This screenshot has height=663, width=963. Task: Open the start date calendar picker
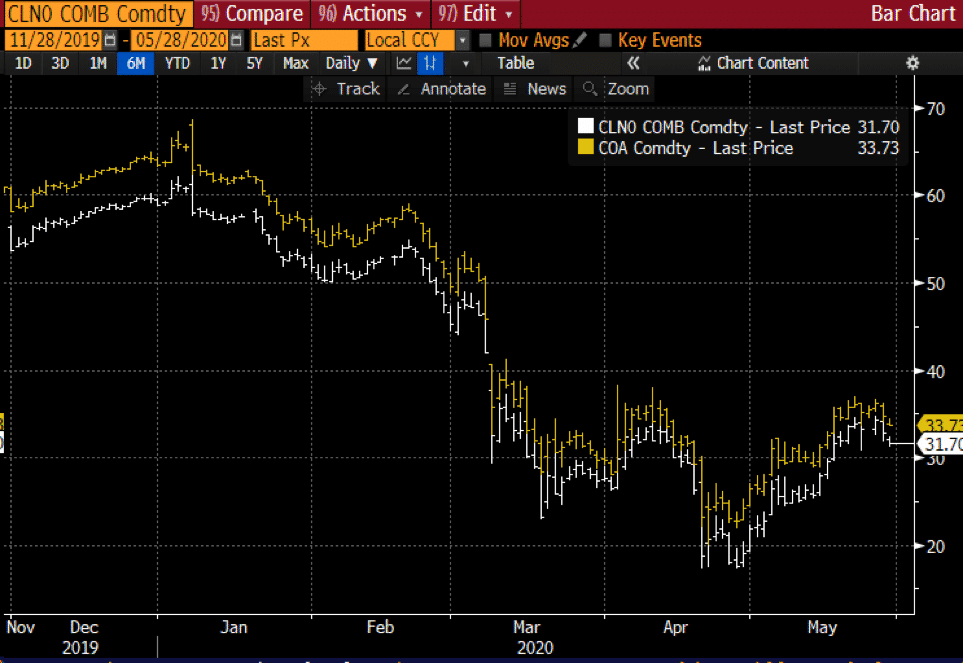pos(110,41)
